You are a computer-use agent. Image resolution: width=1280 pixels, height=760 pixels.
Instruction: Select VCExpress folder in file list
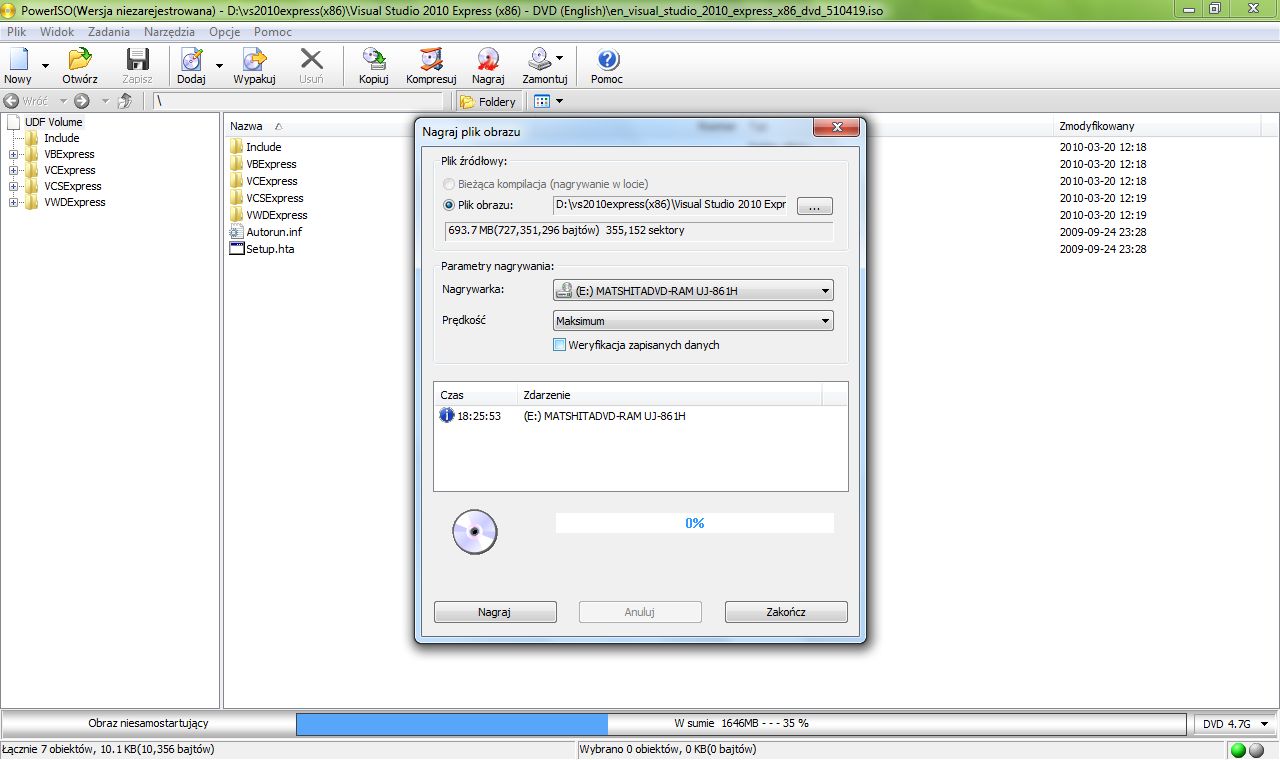click(x=264, y=181)
